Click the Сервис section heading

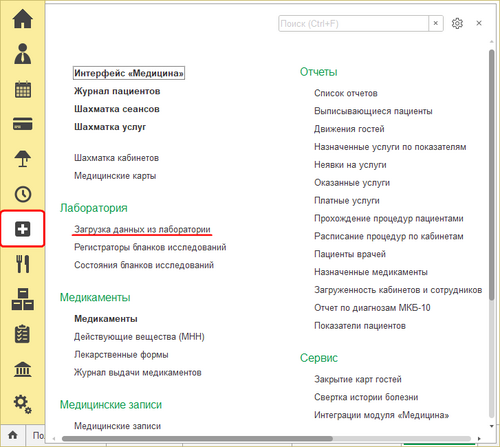319,358
